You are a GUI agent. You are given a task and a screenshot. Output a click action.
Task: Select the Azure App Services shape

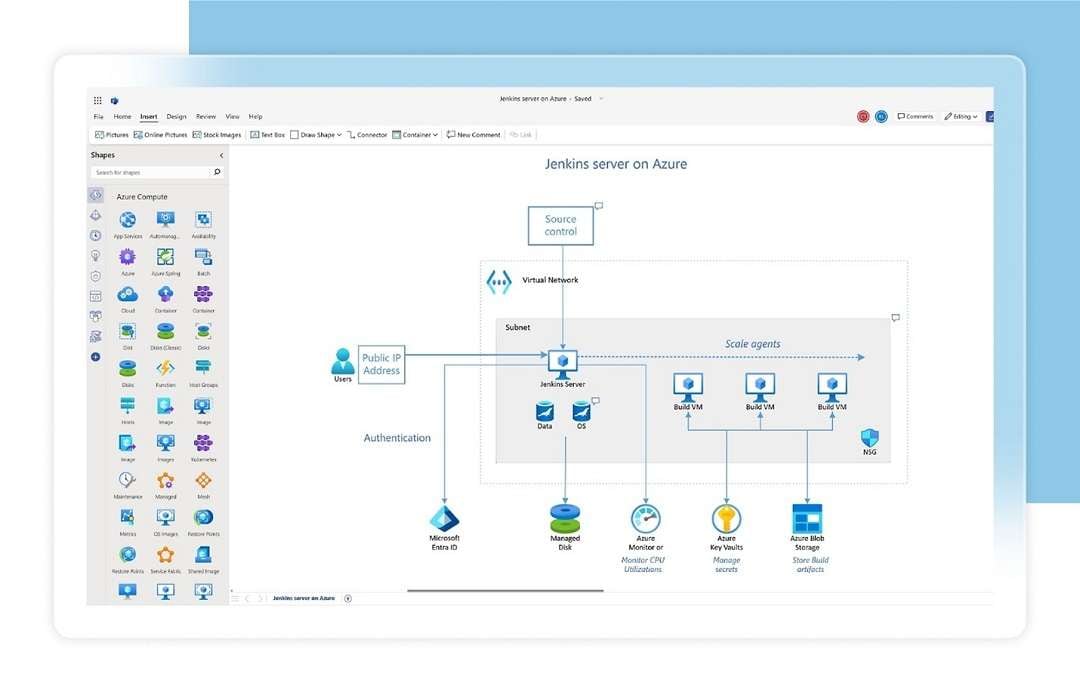tap(127, 218)
